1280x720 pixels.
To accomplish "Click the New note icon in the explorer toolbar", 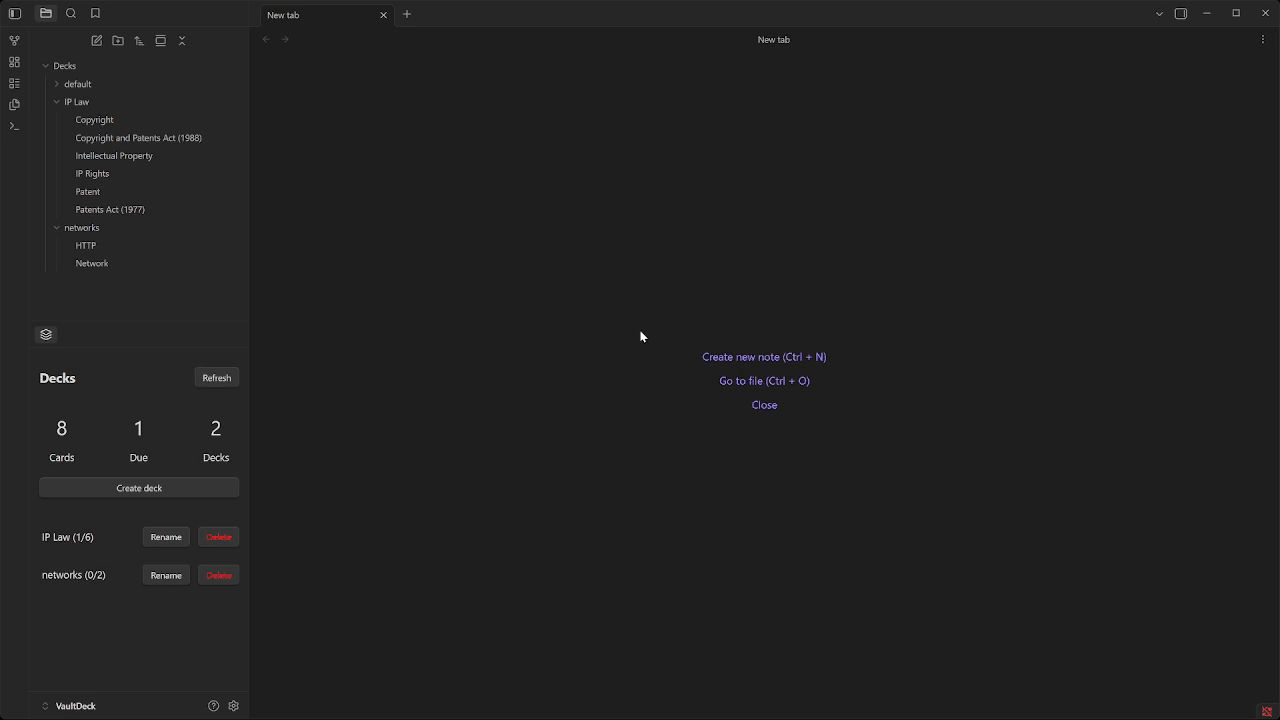I will (x=96, y=40).
